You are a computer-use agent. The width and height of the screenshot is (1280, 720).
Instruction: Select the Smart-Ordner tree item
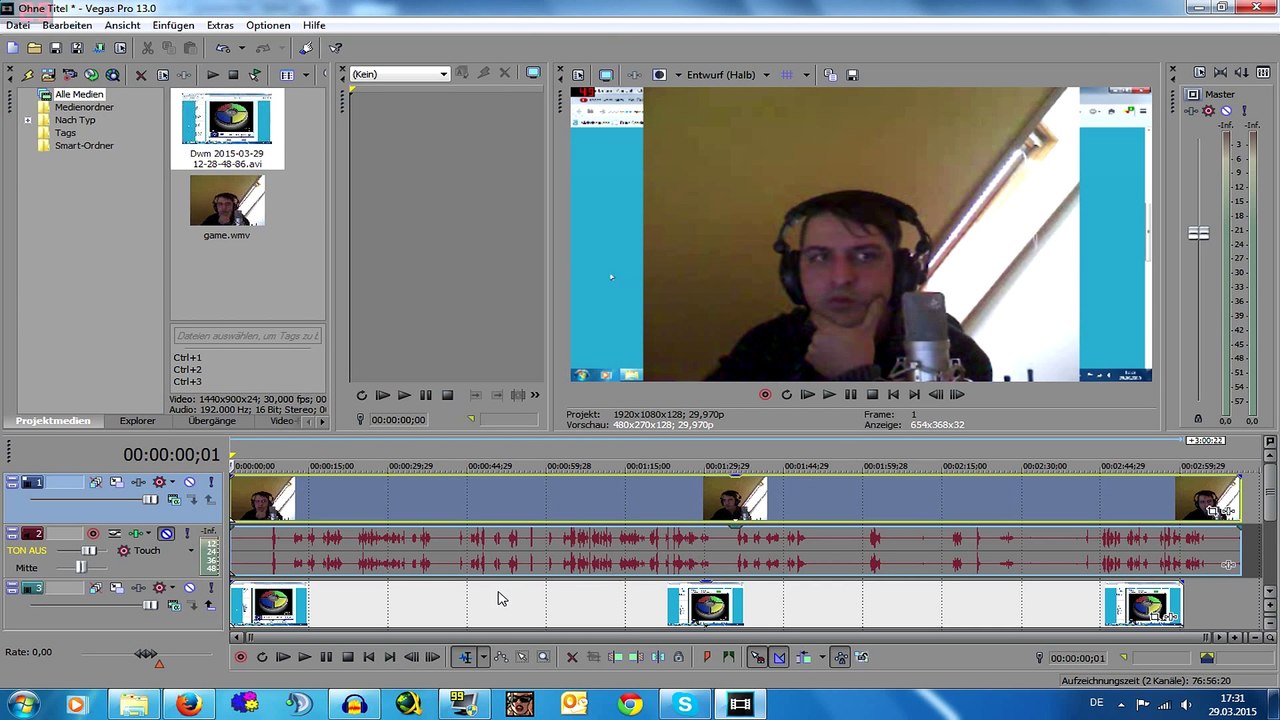[x=84, y=146]
